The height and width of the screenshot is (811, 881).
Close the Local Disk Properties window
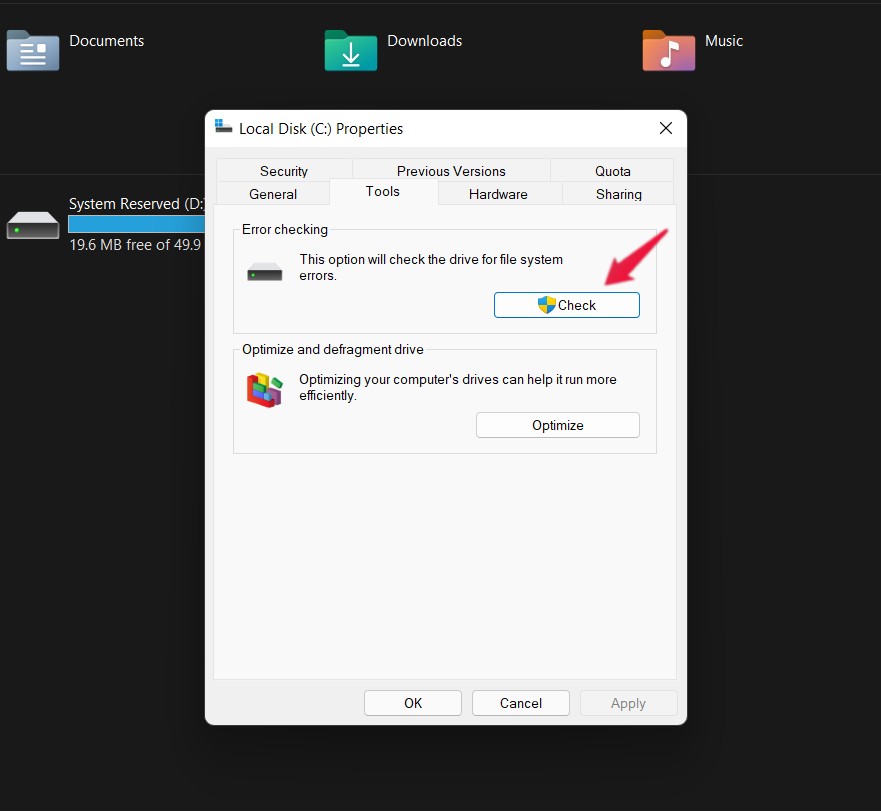[666, 128]
